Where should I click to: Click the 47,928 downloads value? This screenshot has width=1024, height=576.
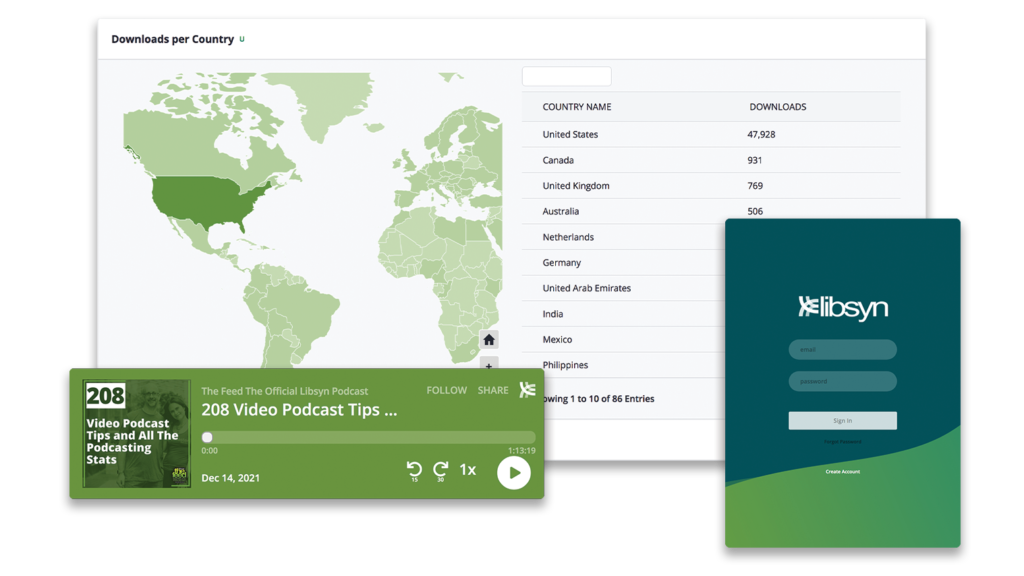click(761, 135)
